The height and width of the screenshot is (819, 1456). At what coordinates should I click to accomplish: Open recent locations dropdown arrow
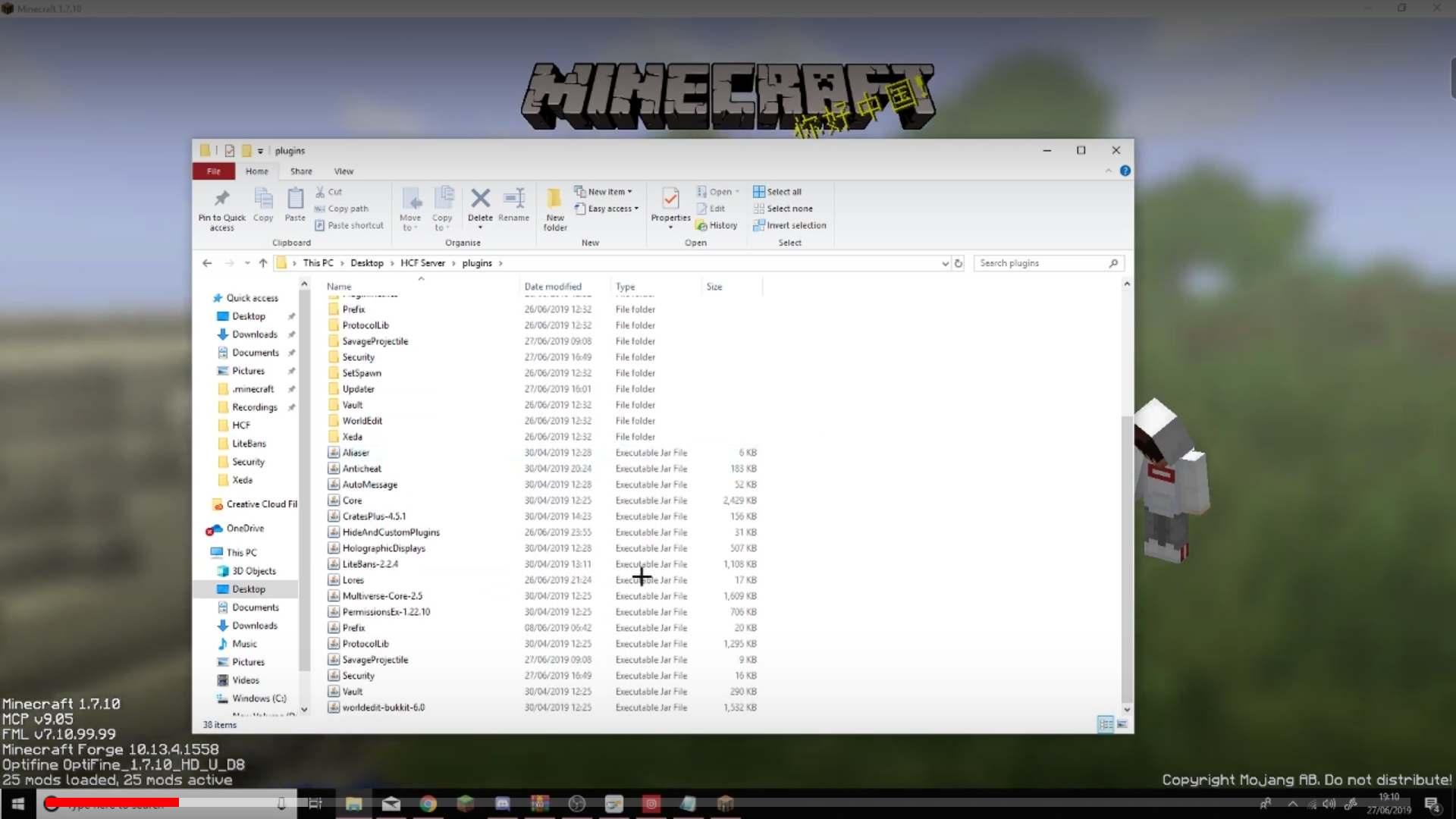click(x=247, y=263)
